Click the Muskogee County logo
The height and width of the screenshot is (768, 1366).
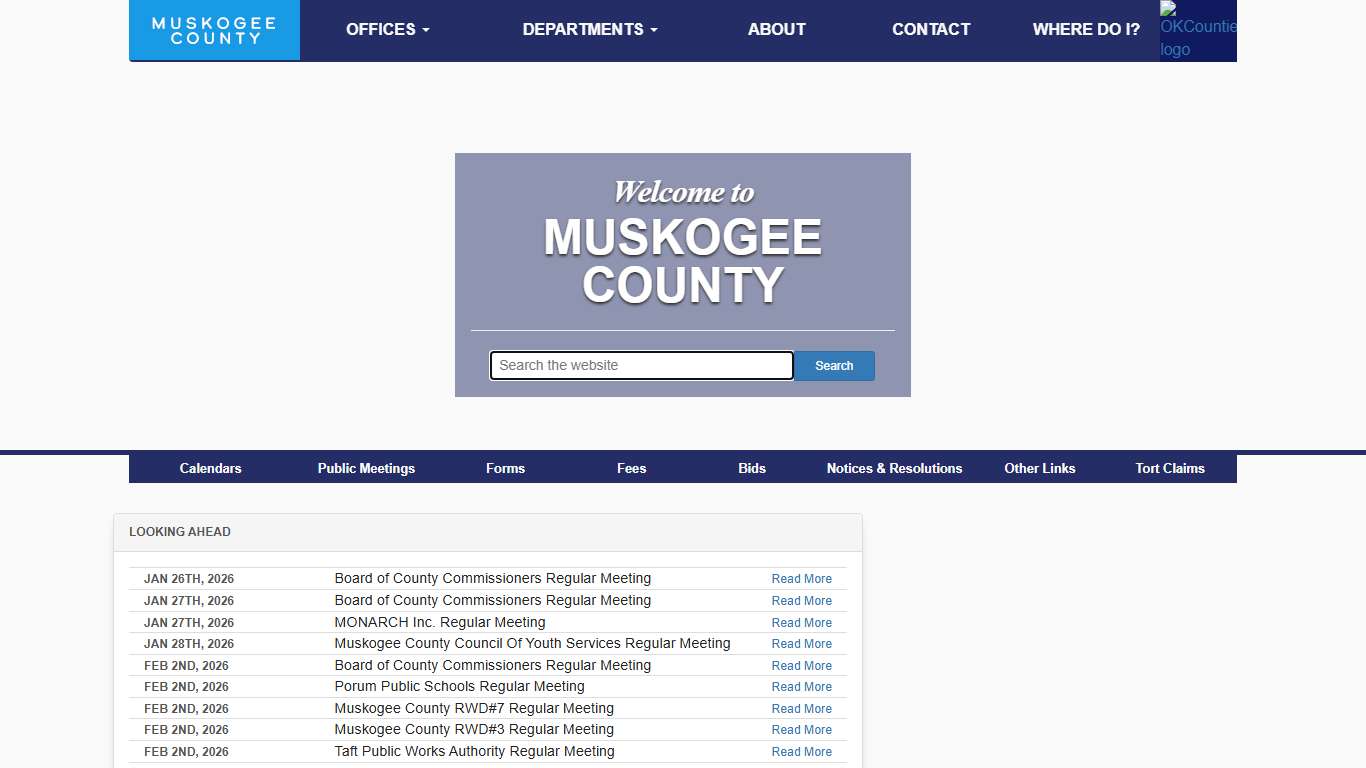214,30
